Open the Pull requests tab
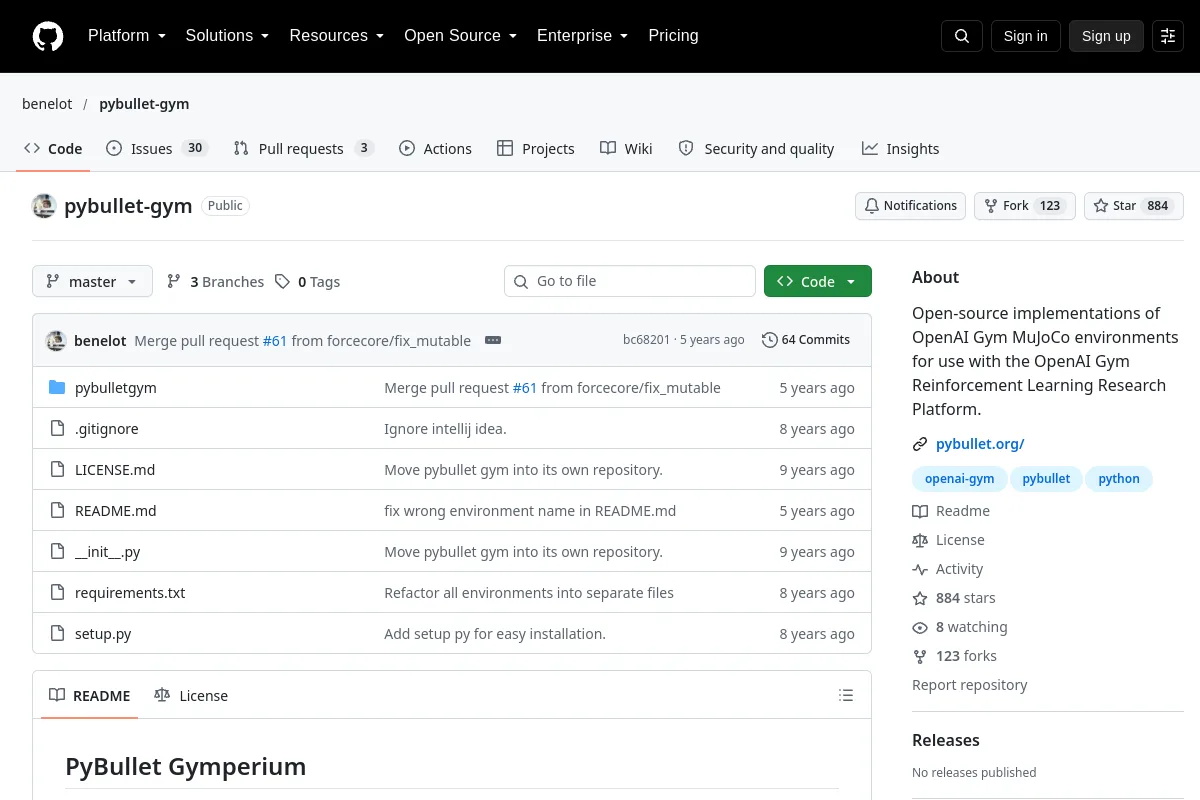Image resolution: width=1200 pixels, height=800 pixels. tap(303, 149)
